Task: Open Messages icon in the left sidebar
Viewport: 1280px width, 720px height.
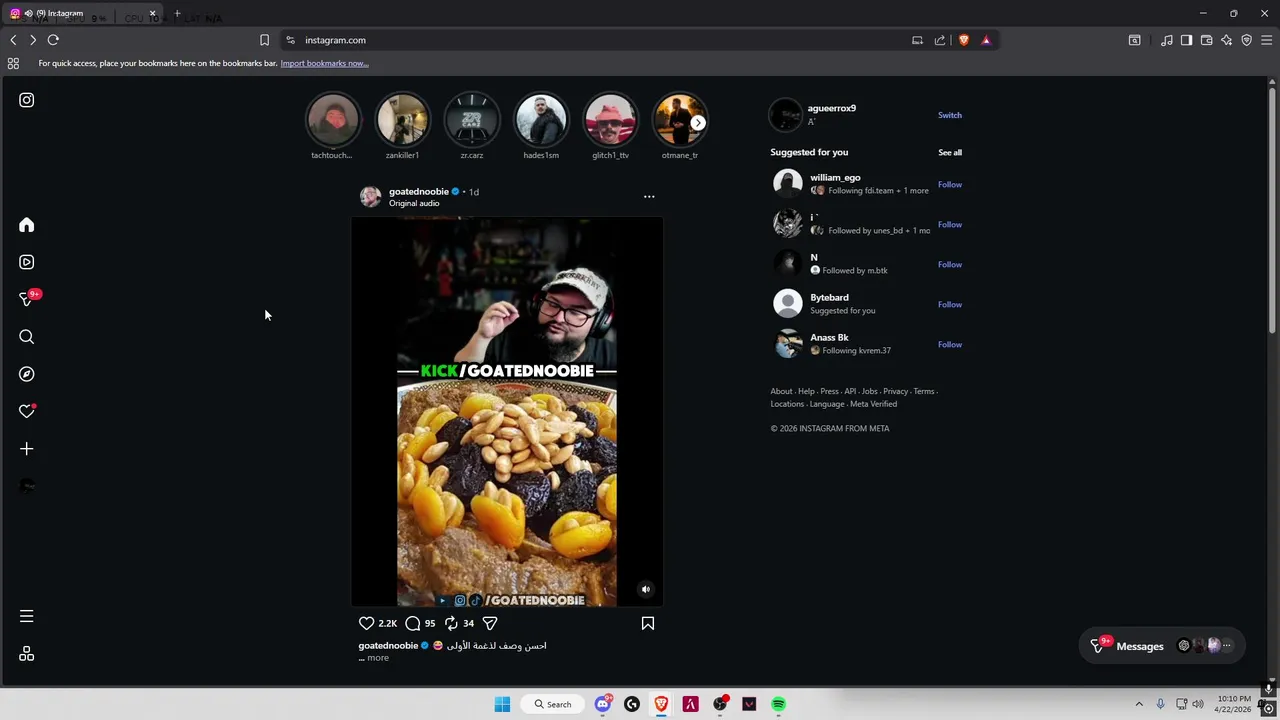Action: click(27, 299)
